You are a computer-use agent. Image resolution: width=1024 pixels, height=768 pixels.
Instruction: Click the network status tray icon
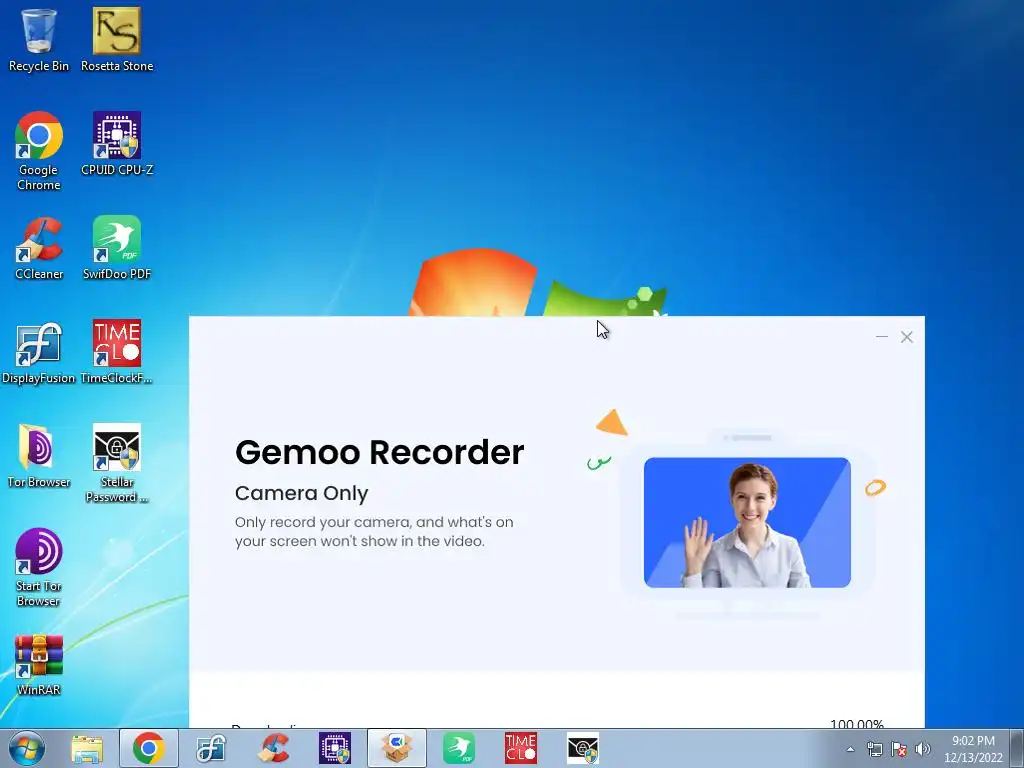(874, 749)
